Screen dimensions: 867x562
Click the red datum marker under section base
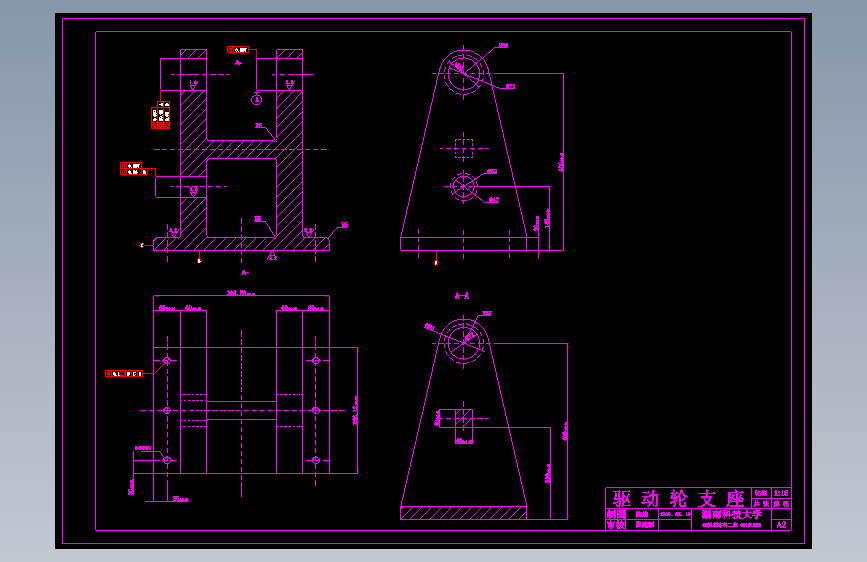pos(200,261)
